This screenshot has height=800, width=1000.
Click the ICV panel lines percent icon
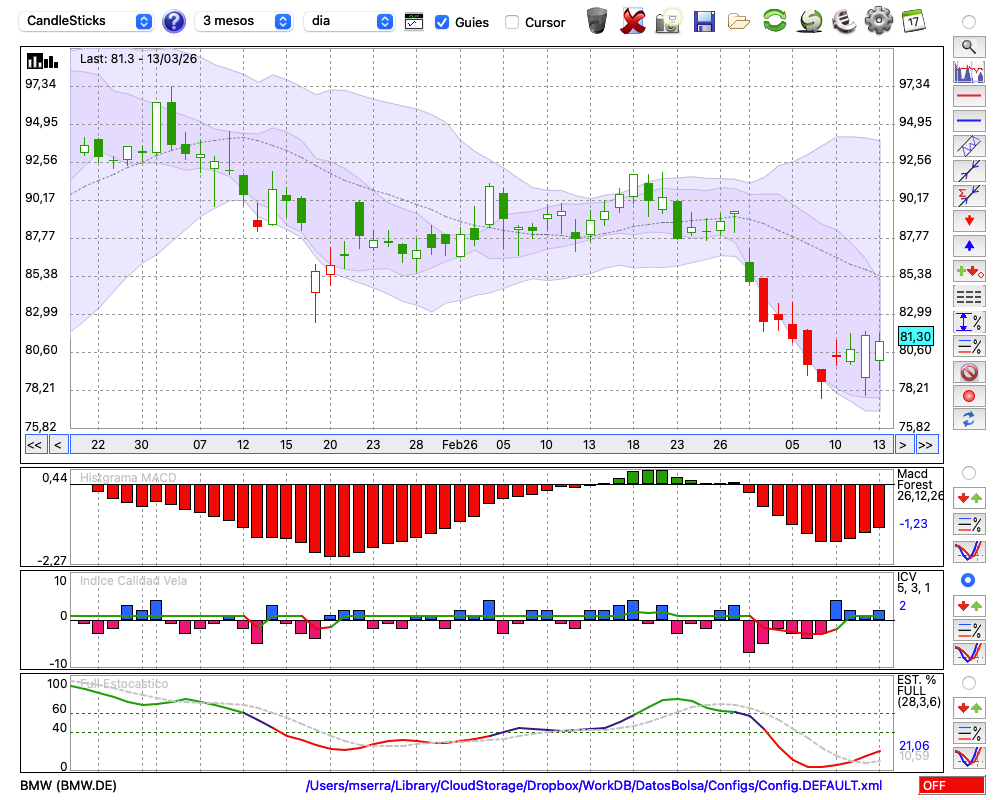click(x=969, y=630)
